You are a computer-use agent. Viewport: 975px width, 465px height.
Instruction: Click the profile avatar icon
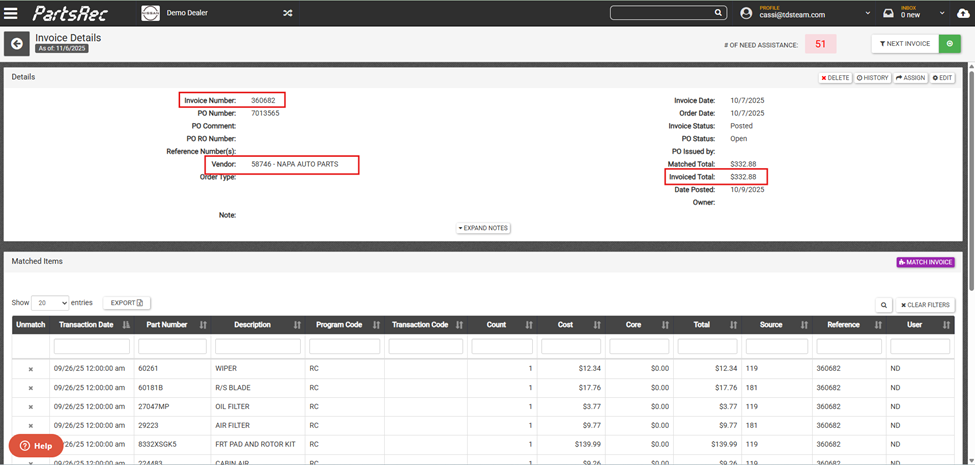point(746,13)
